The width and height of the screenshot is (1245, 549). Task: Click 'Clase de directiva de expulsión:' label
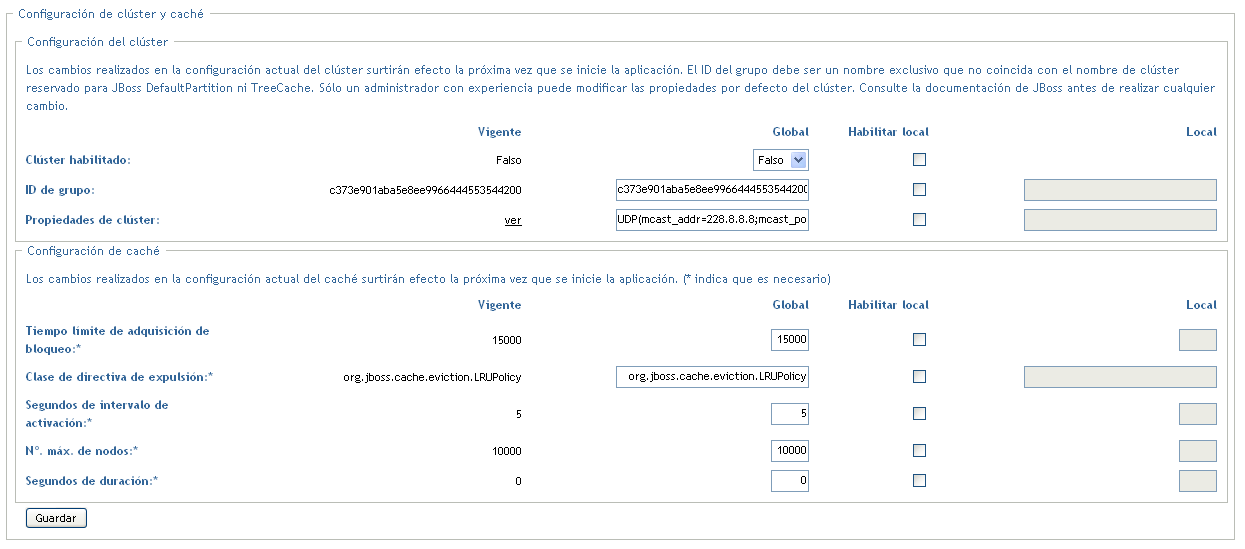click(120, 377)
